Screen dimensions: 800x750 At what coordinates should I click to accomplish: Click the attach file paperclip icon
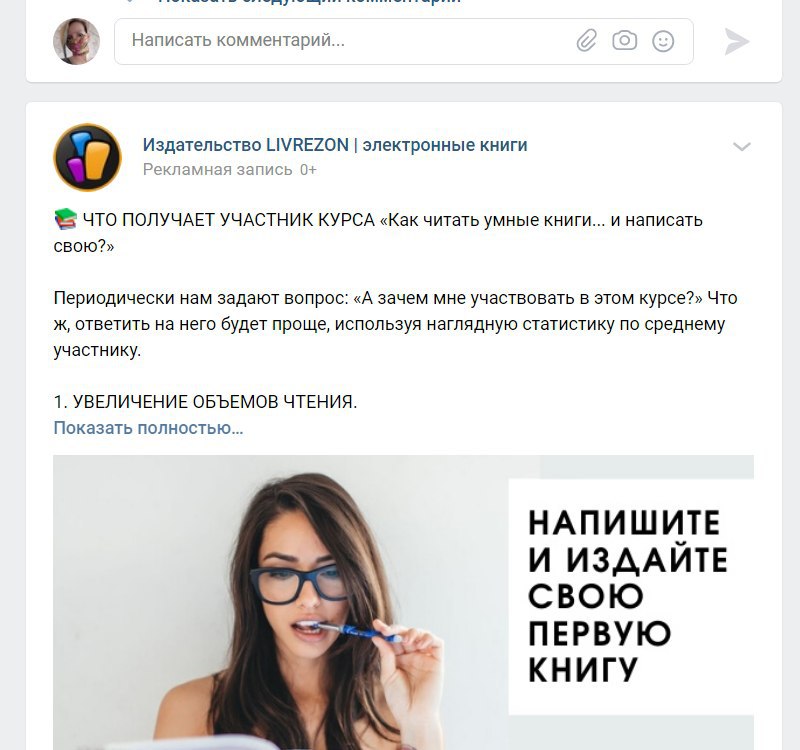(587, 41)
